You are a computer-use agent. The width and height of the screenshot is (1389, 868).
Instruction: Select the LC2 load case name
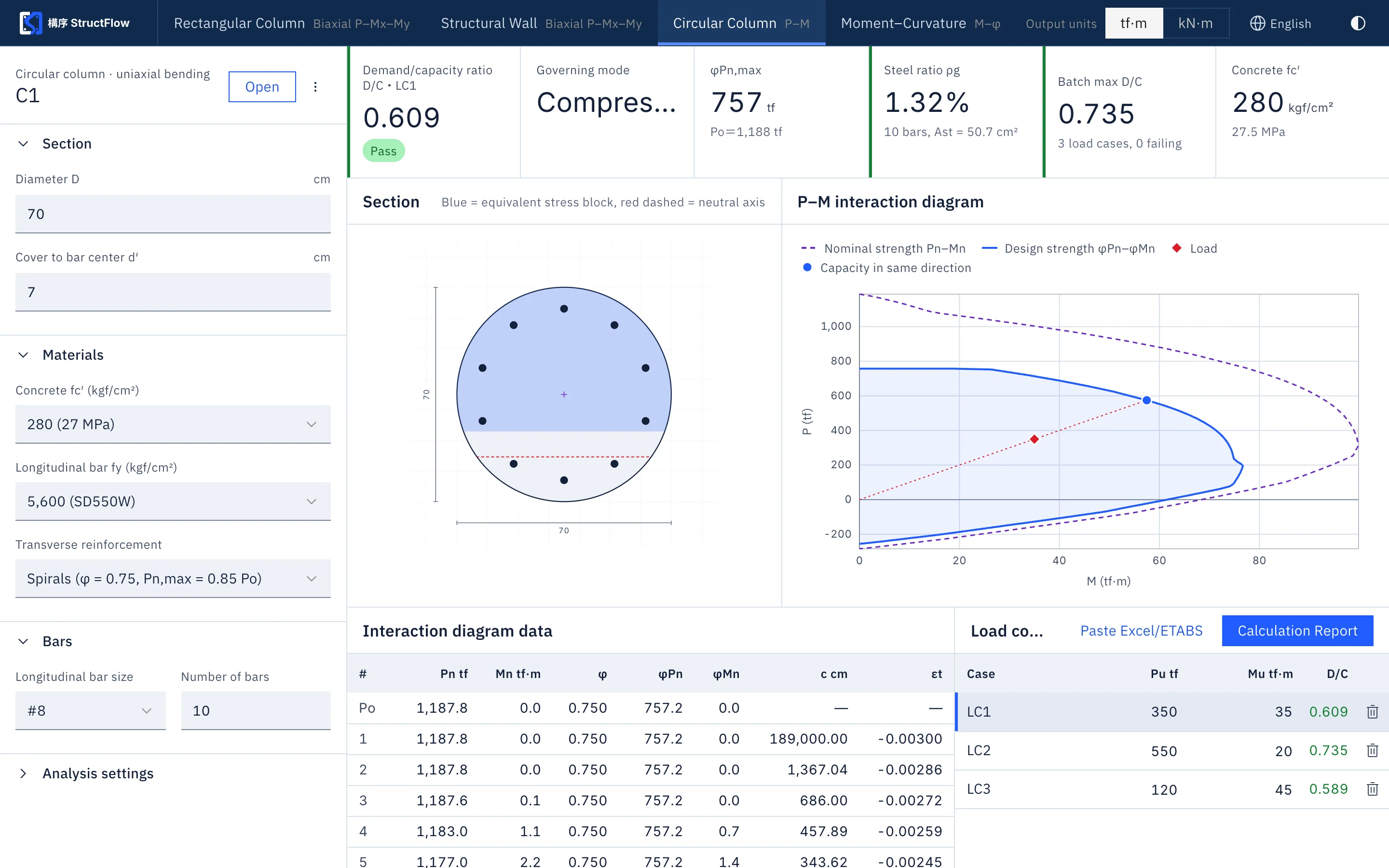click(x=979, y=750)
